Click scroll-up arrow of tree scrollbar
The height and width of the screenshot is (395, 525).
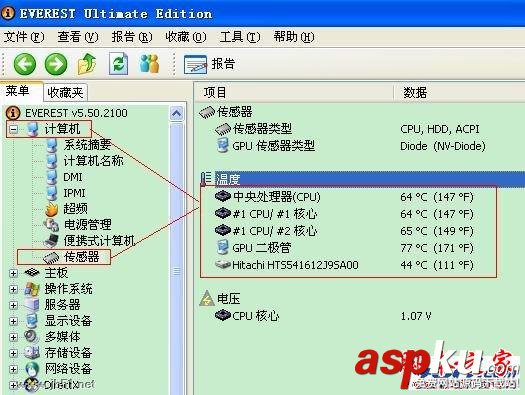click(x=176, y=113)
